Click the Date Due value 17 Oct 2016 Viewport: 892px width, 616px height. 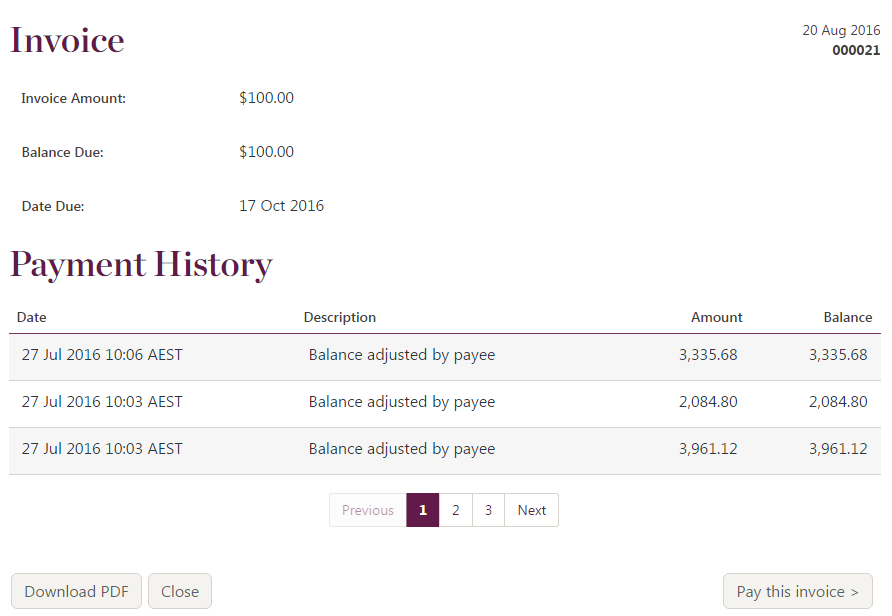pyautogui.click(x=281, y=206)
